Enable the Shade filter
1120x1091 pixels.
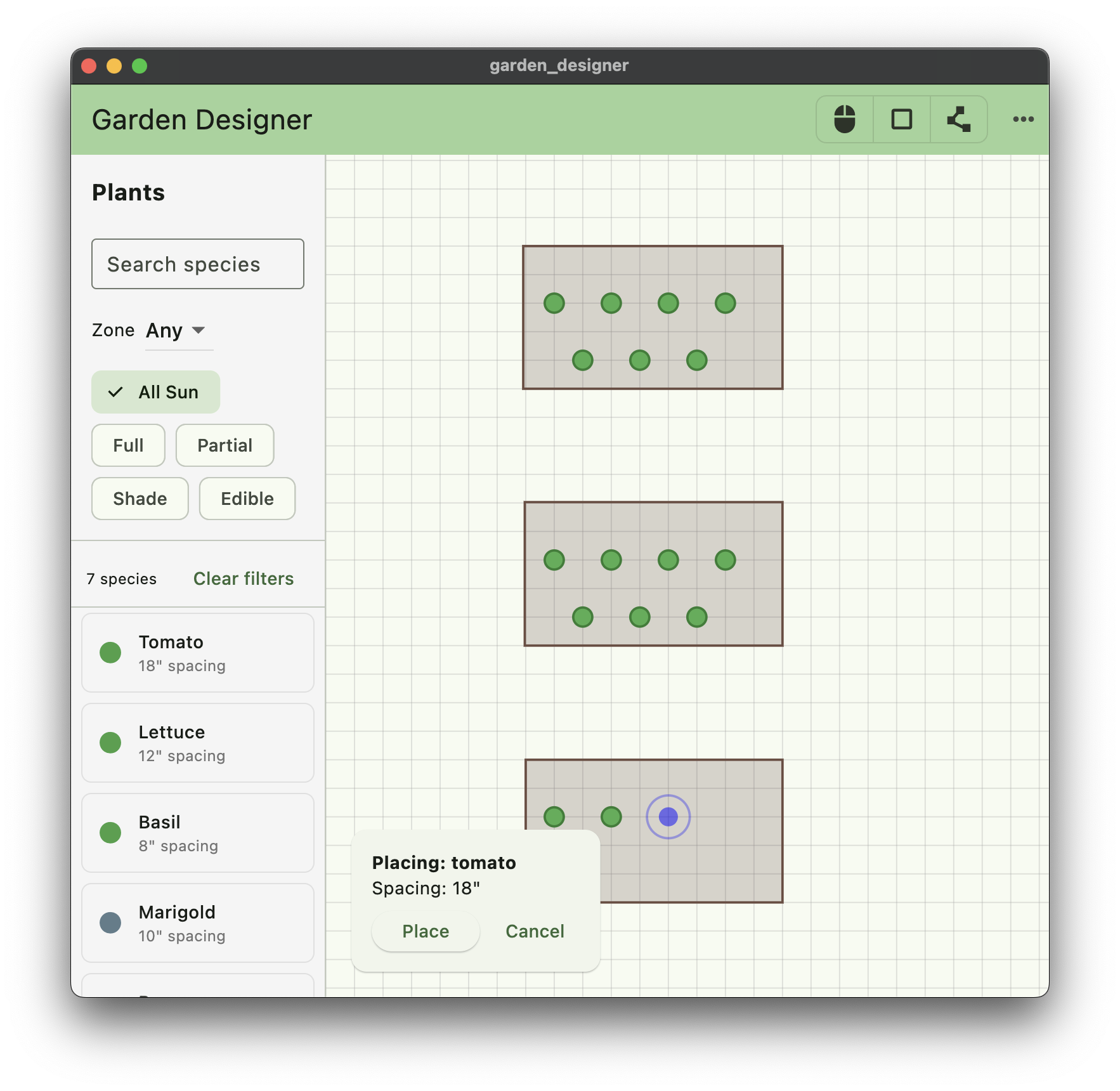coord(140,499)
